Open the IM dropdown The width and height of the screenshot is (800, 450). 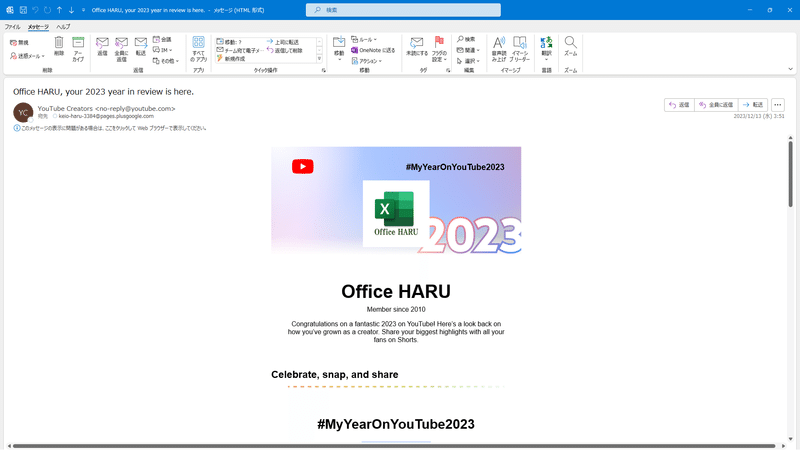coord(163,50)
